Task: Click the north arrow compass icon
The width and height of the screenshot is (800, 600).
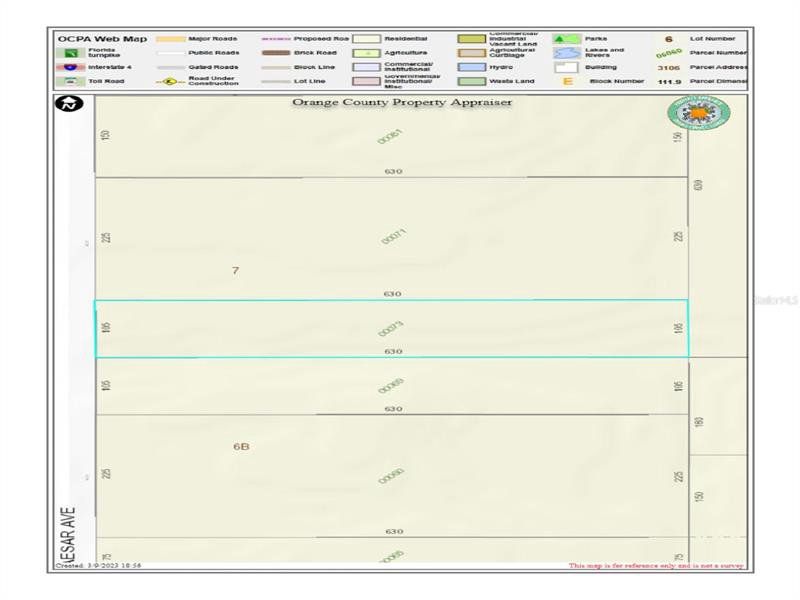Action: pyautogui.click(x=69, y=104)
